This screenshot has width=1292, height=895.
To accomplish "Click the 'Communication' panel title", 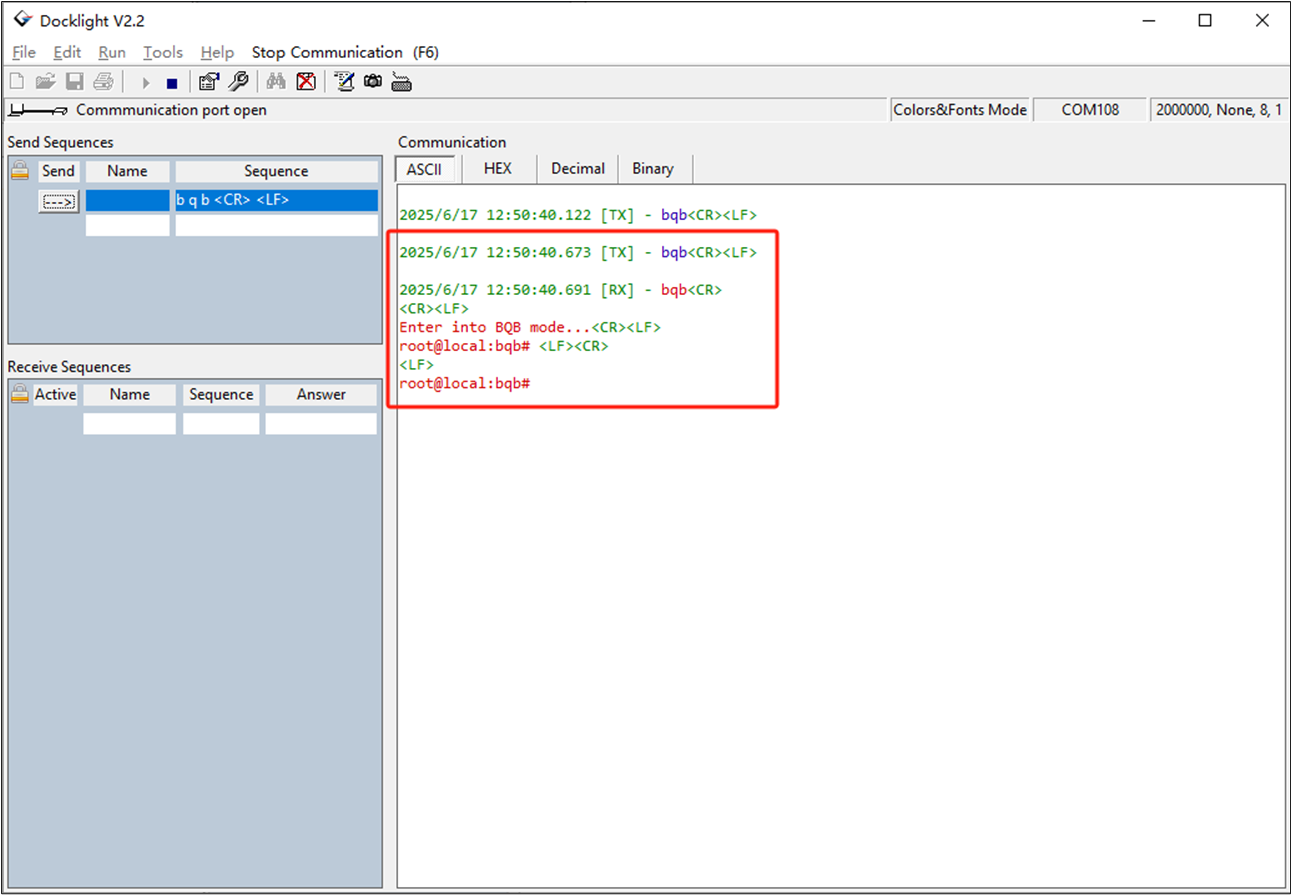I will pos(452,142).
